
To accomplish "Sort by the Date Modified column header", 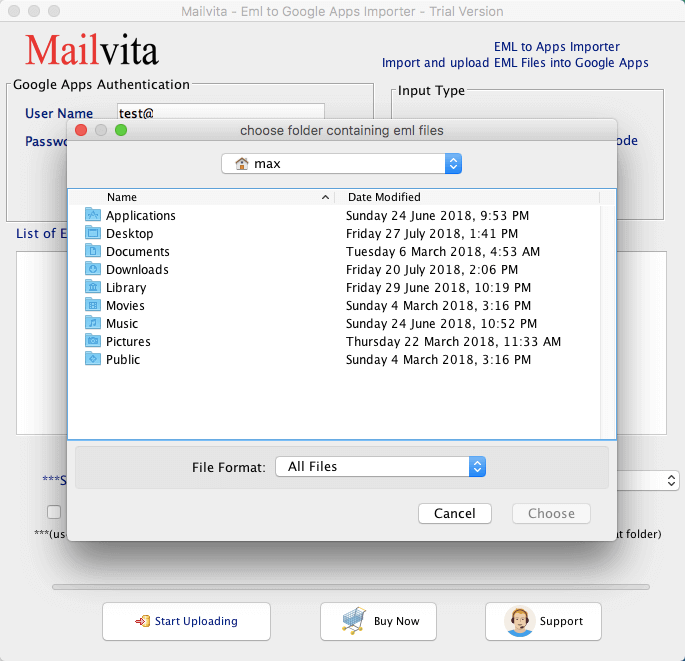I will tap(467, 197).
